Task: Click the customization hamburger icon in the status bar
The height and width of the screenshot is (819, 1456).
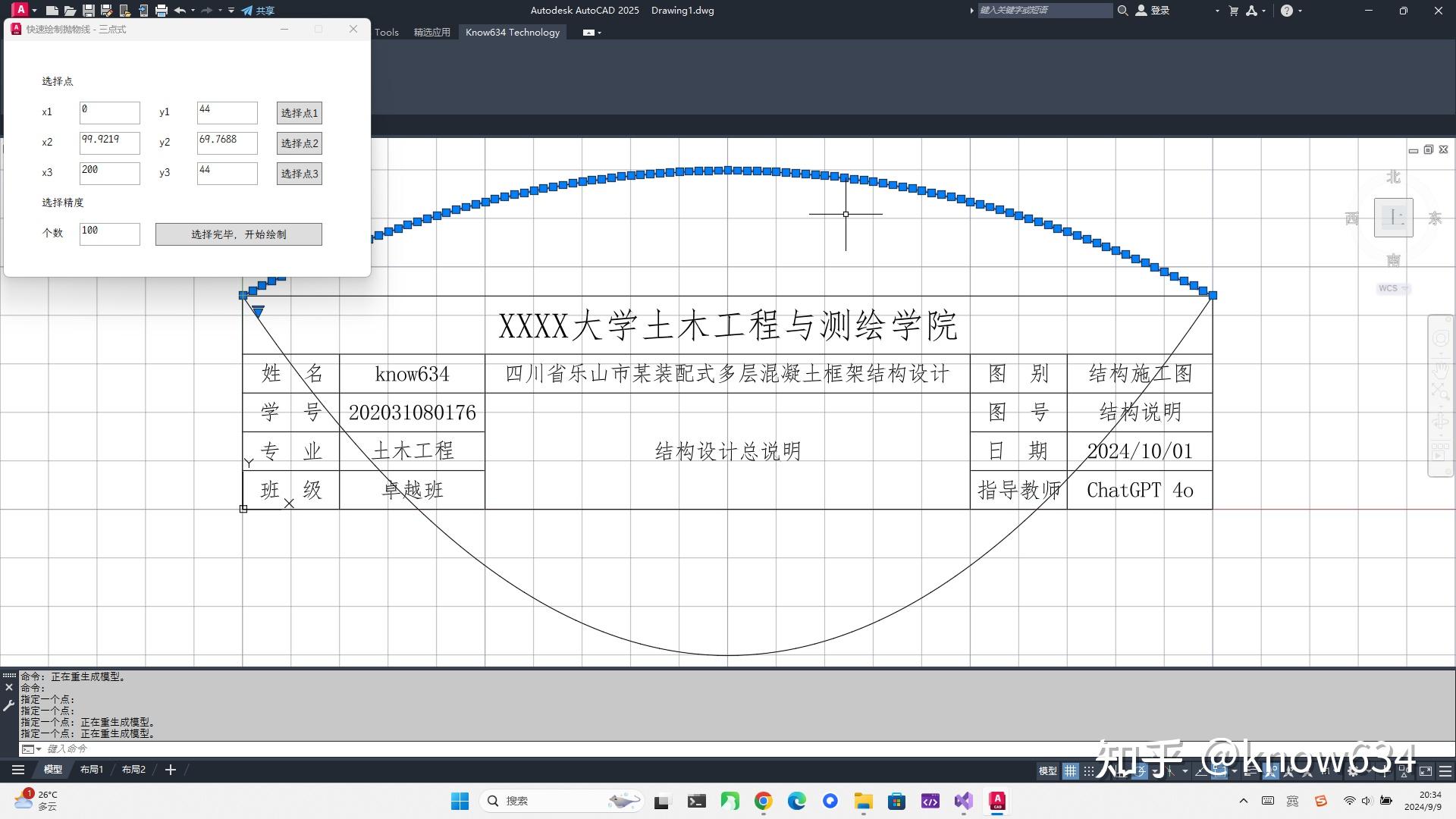Action: coord(1446,770)
